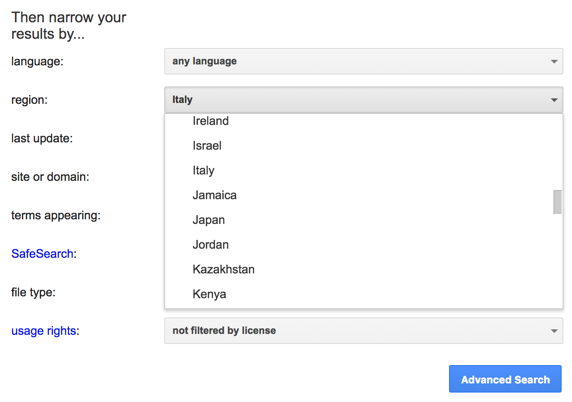Click the region list scrollbar thumb
The image size is (572, 402).
click(557, 202)
